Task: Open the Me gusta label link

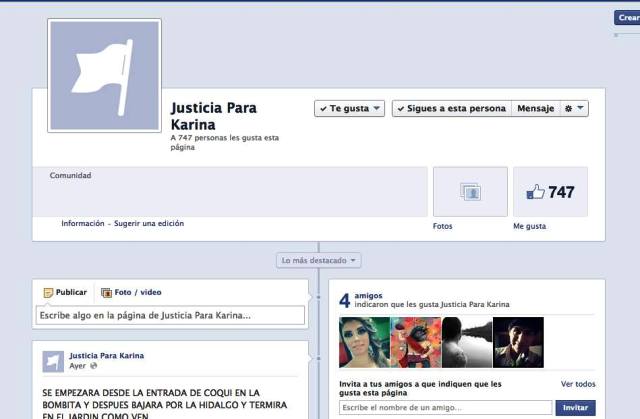Action: coord(529,226)
